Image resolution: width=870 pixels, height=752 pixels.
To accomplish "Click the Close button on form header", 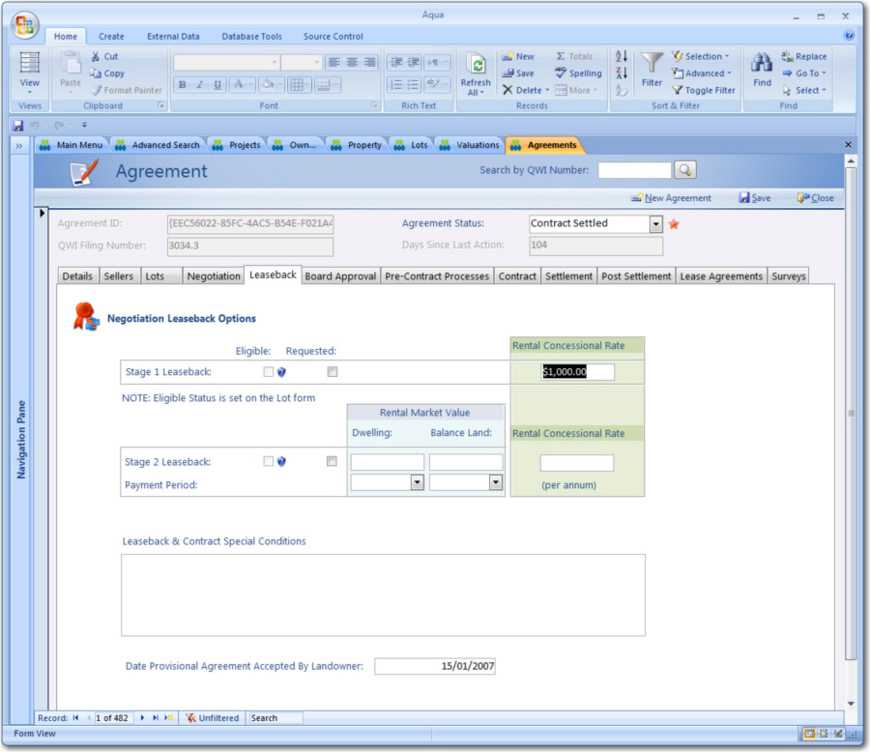I will pyautogui.click(x=815, y=198).
